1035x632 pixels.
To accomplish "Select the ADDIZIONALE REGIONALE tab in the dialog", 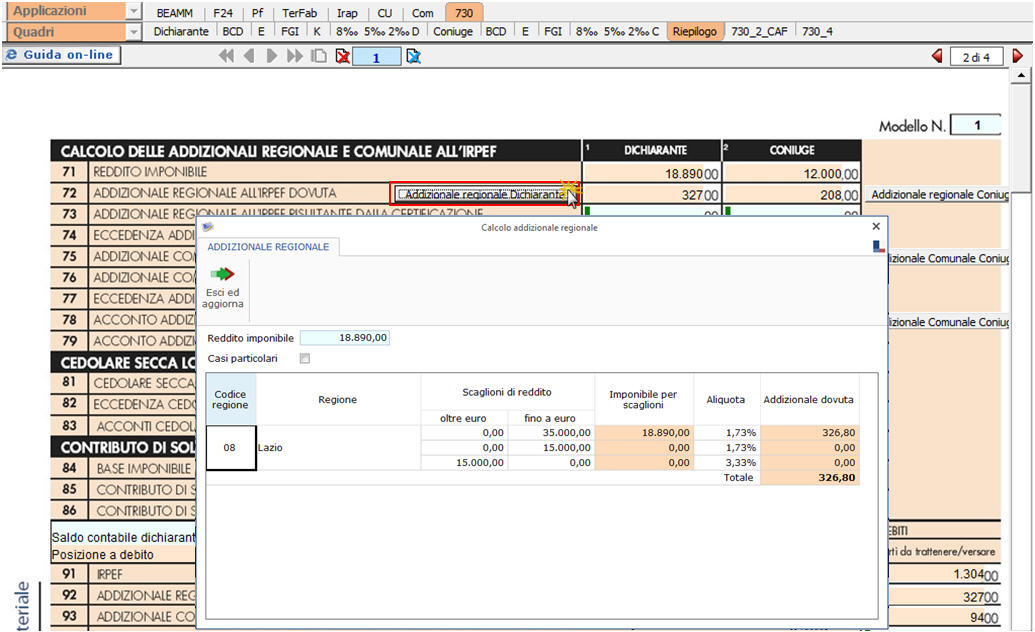I will click(268, 246).
